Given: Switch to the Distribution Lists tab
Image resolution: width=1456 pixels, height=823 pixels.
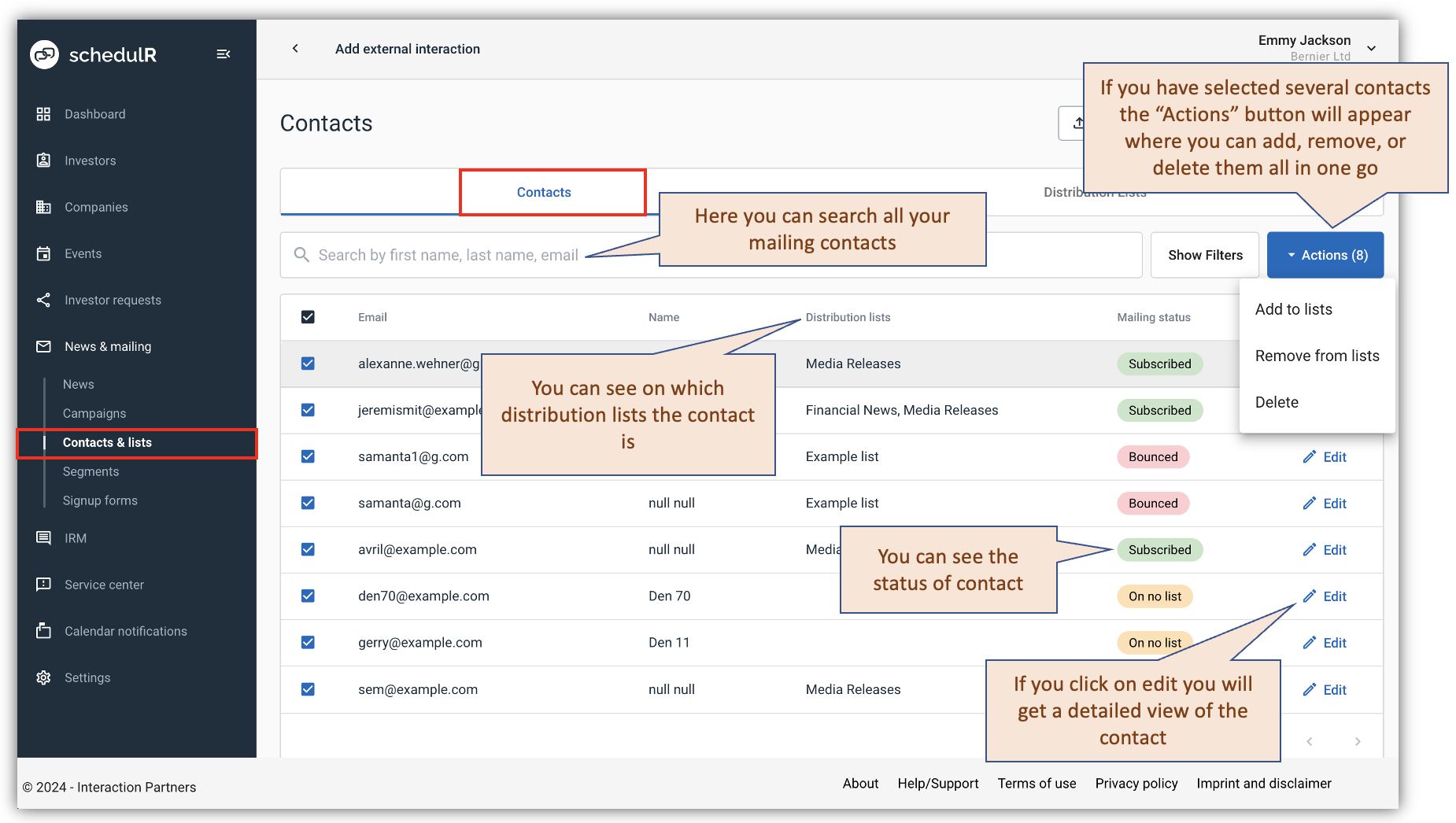Looking at the screenshot, I should (1094, 191).
